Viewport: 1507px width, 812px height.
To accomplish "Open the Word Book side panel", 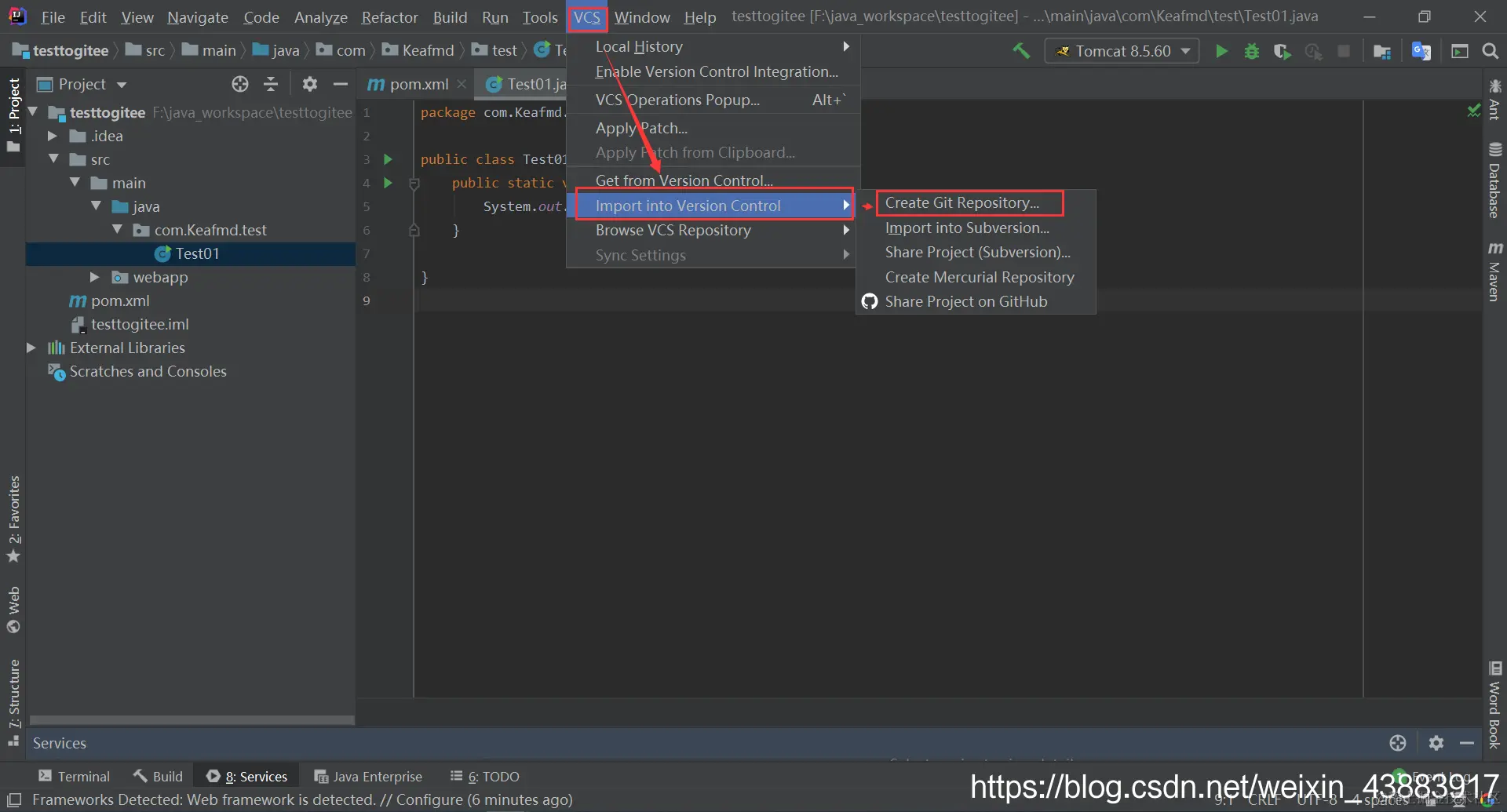I will (1494, 705).
